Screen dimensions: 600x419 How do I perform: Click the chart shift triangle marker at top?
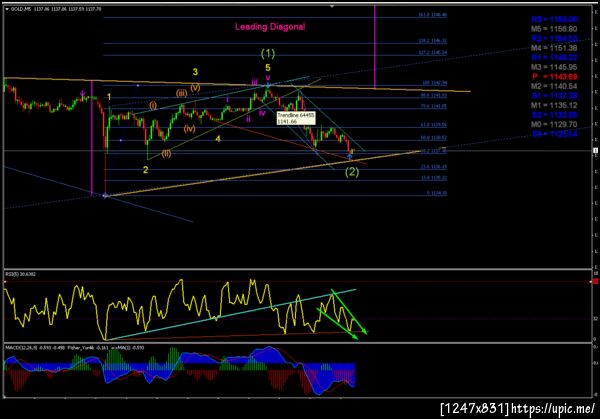(x=332, y=6)
